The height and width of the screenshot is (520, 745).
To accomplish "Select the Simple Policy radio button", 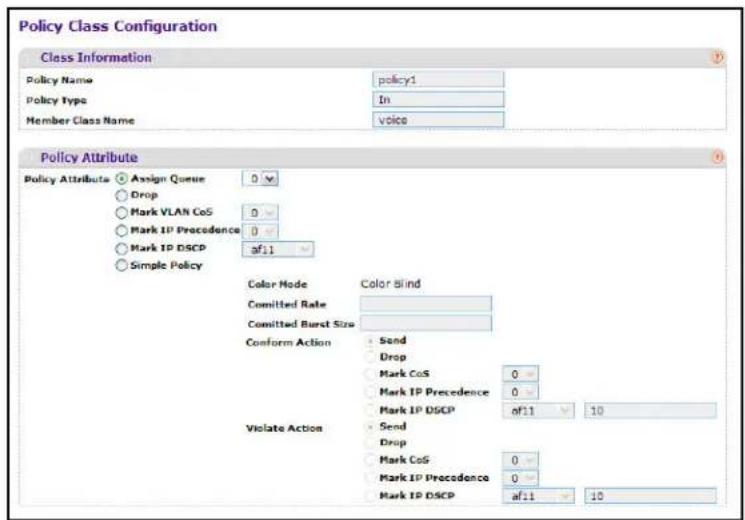I will pos(122,265).
